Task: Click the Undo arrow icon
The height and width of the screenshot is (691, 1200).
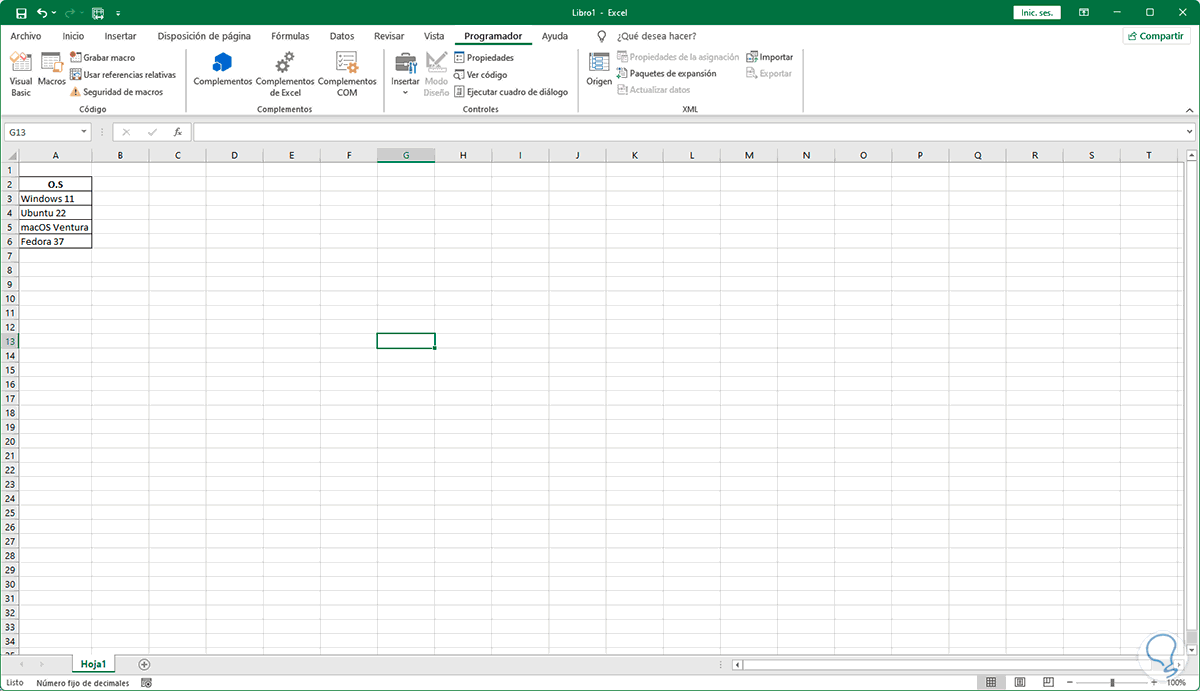Action: pyautogui.click(x=41, y=13)
